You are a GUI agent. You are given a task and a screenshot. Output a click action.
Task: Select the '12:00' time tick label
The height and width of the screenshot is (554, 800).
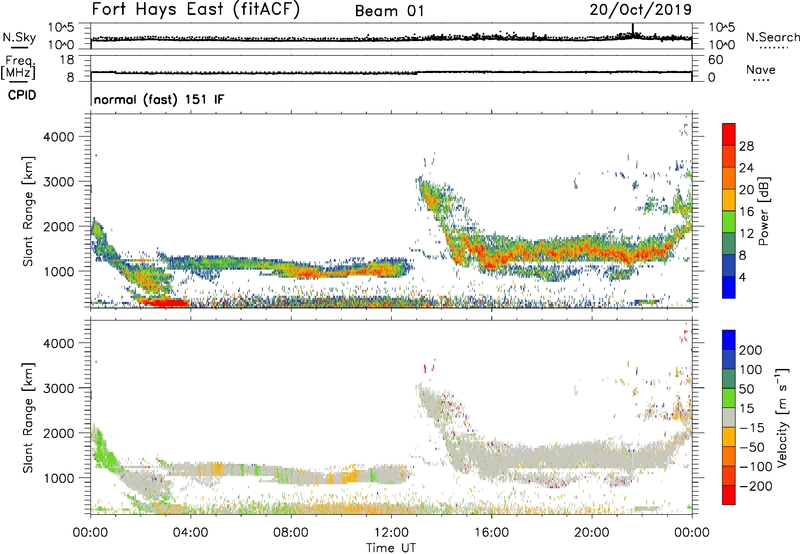(391, 533)
